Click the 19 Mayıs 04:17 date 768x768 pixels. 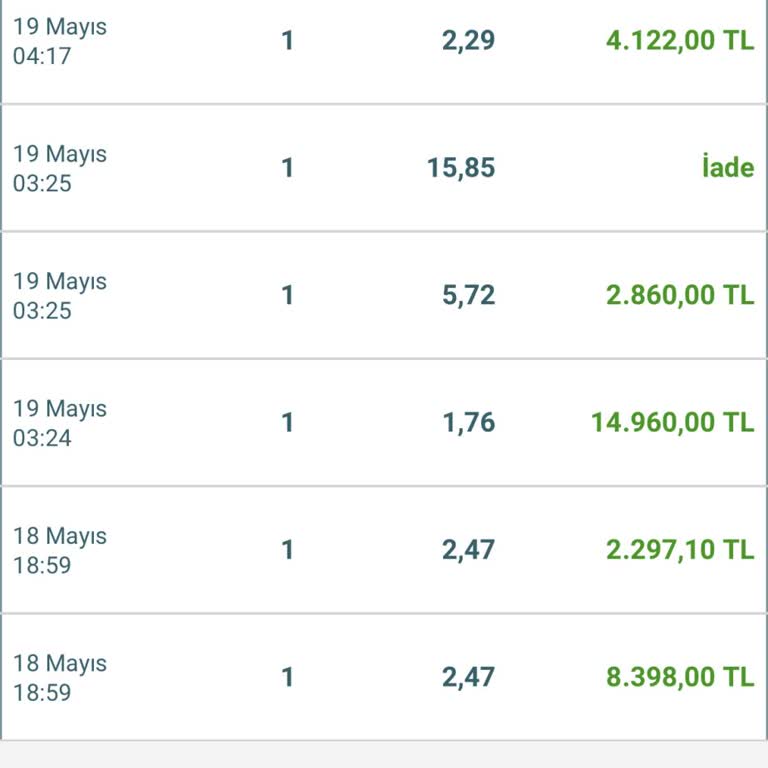tap(59, 41)
